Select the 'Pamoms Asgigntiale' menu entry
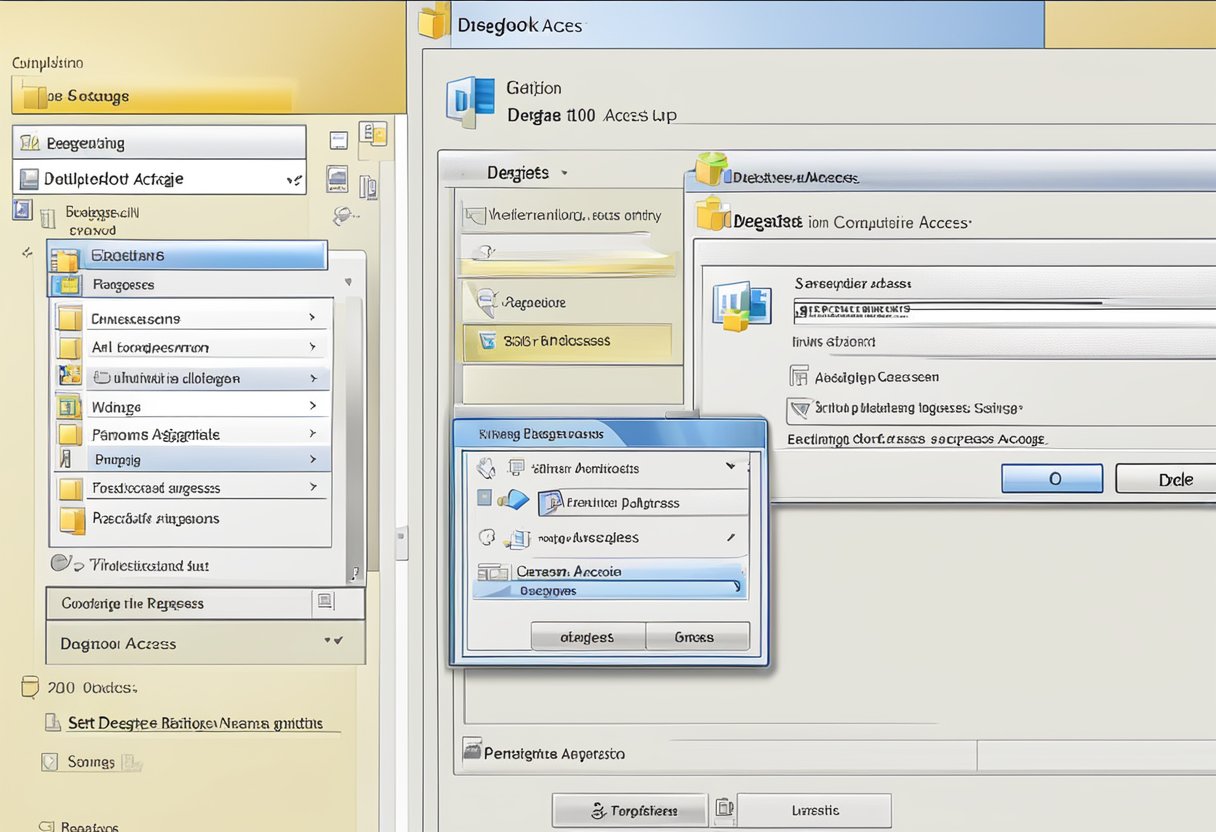The width and height of the screenshot is (1216, 832). 155,434
